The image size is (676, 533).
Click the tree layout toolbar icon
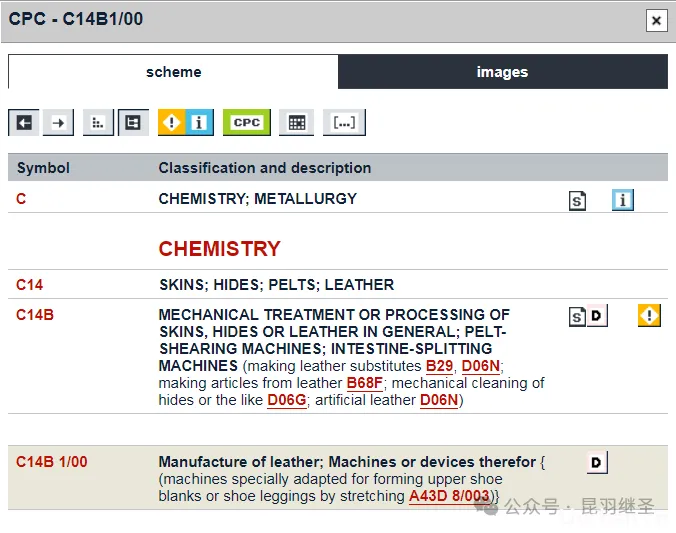click(x=132, y=123)
